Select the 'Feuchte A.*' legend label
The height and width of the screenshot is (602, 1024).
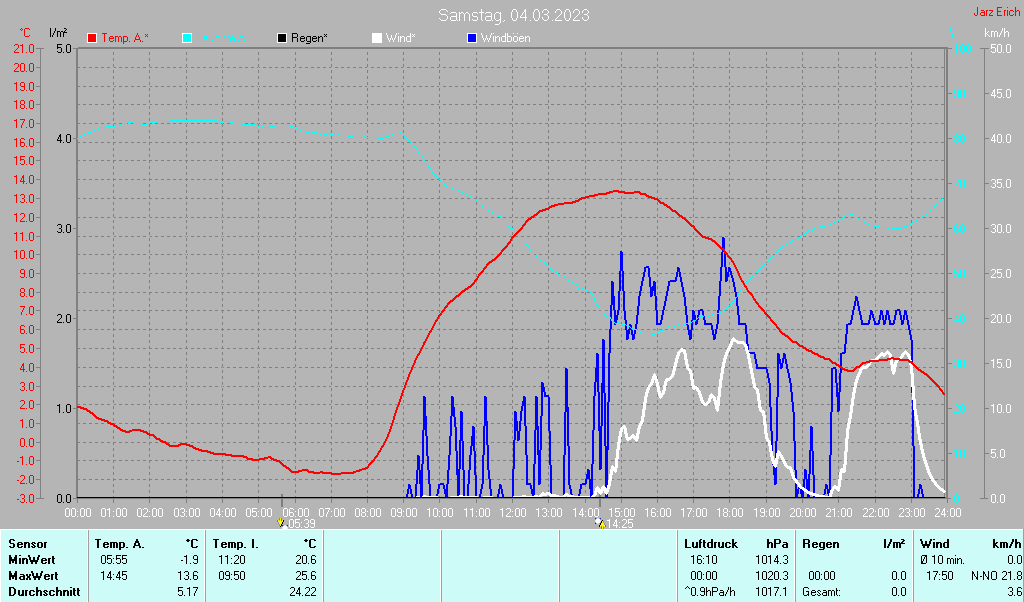tap(224, 39)
